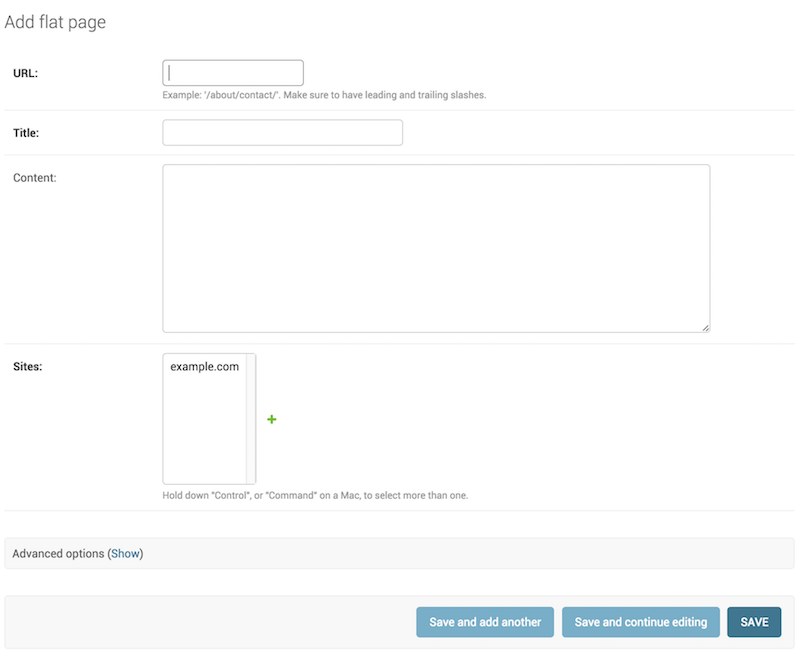Add a new site with green plus icon
This screenshot has height=663, width=800.
point(272,420)
